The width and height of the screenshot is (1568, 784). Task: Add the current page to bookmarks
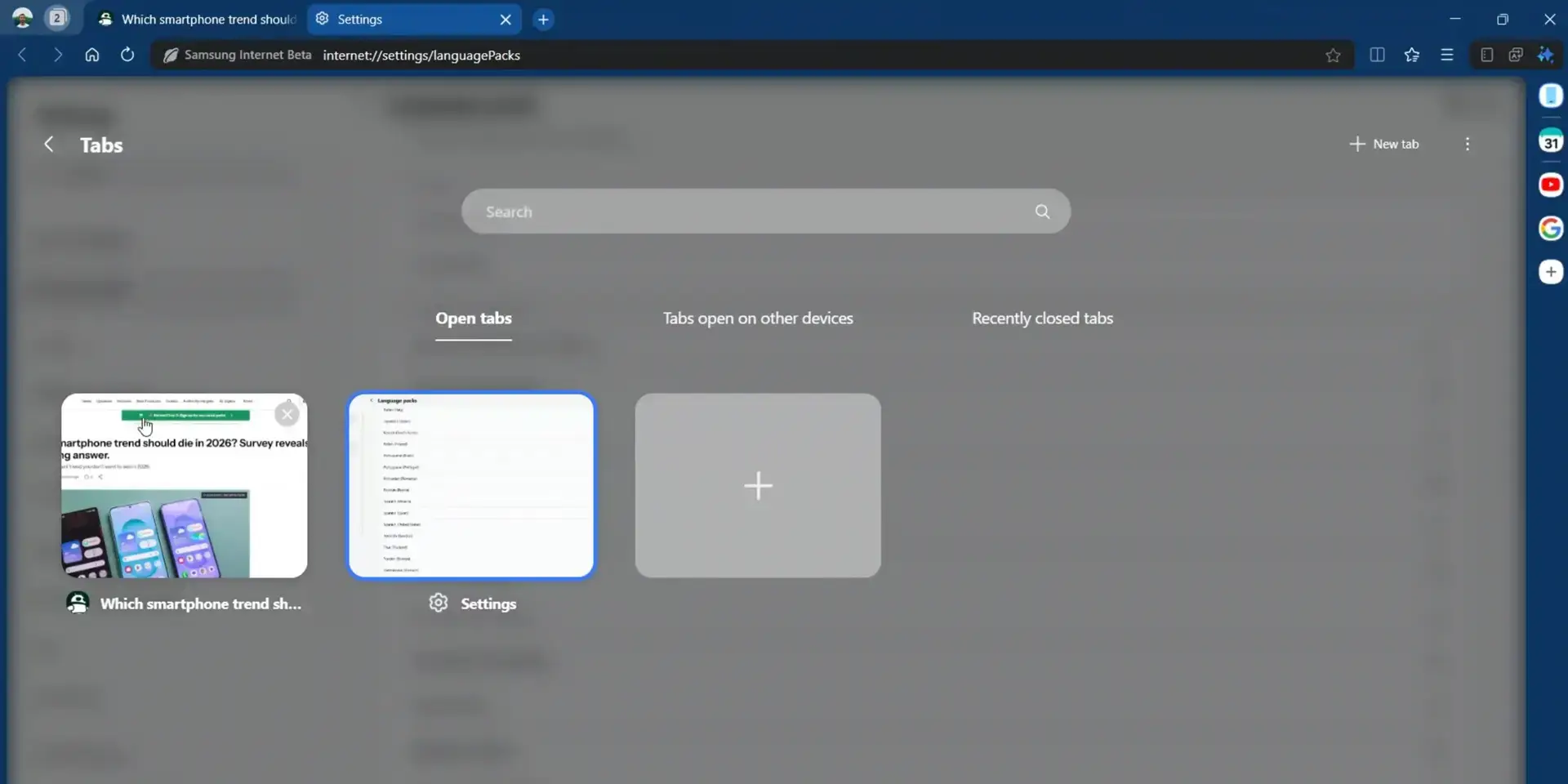[x=1334, y=55]
